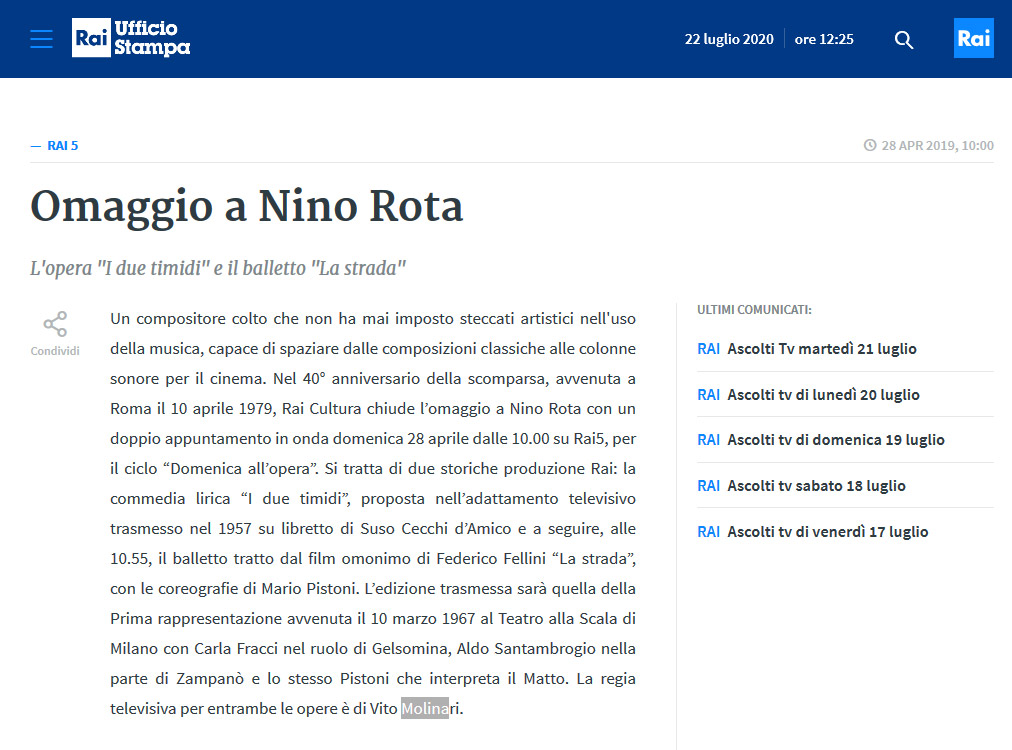The height and width of the screenshot is (750, 1012).
Task: Click the Rai Ufficio Stampa logo
Action: coord(131,38)
